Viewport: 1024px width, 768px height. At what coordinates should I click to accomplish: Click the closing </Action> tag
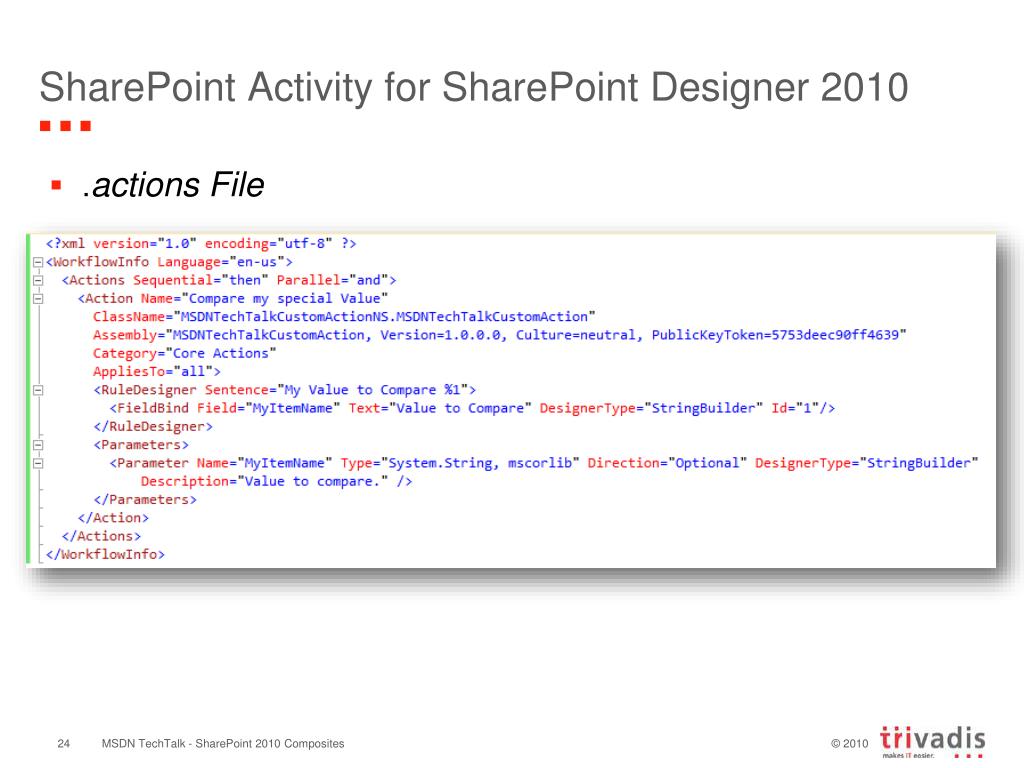[113, 518]
